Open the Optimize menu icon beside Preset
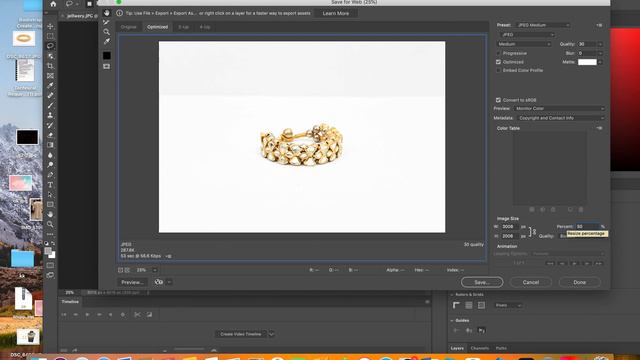 coord(599,25)
